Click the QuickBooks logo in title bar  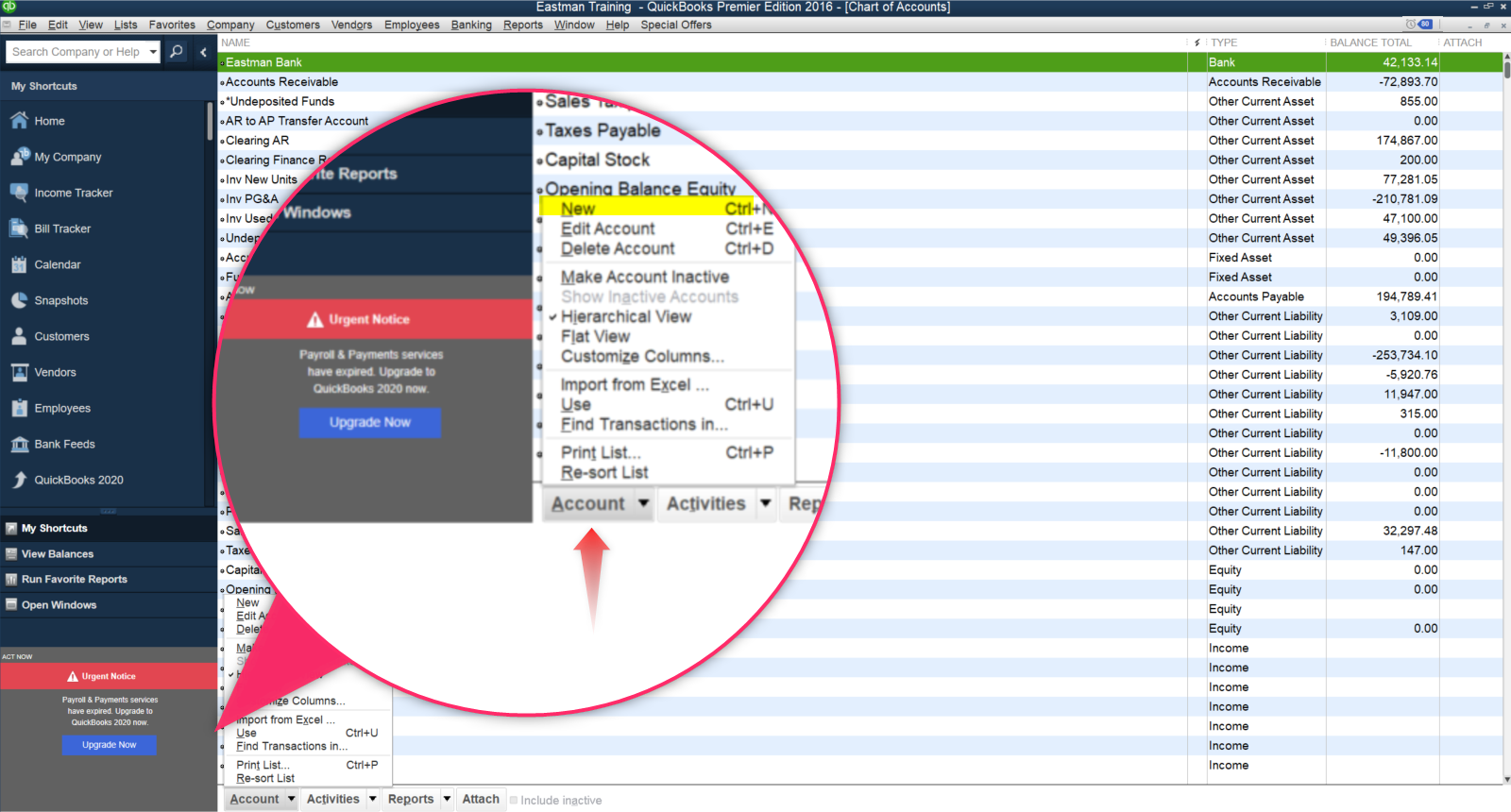[8, 7]
